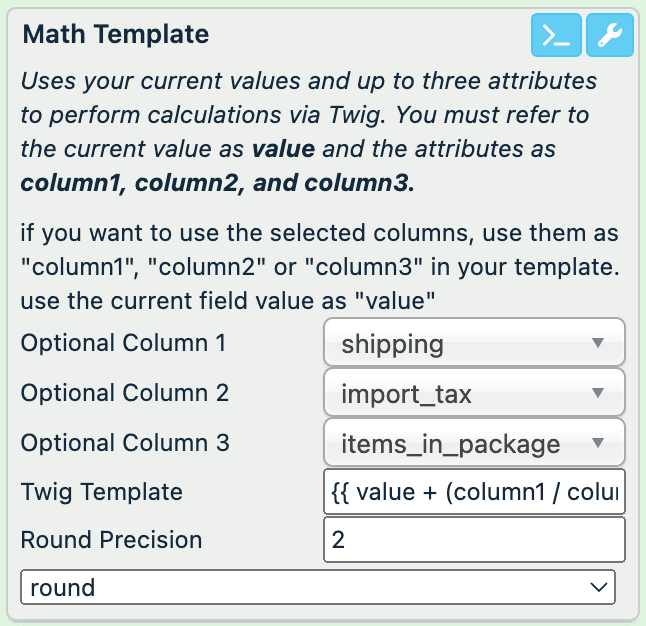The width and height of the screenshot is (646, 626).
Task: Click the Round Precision label
Action: [x=111, y=540]
